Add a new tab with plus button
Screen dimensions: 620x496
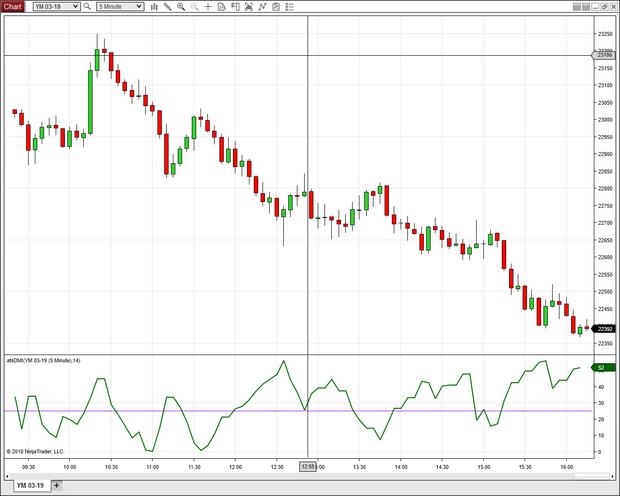tap(57, 485)
